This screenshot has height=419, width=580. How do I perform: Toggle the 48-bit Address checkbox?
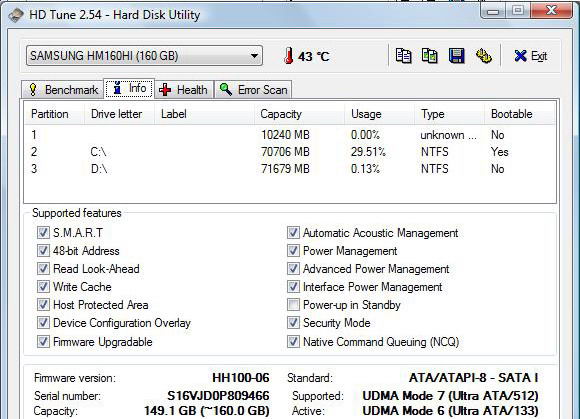(x=43, y=251)
